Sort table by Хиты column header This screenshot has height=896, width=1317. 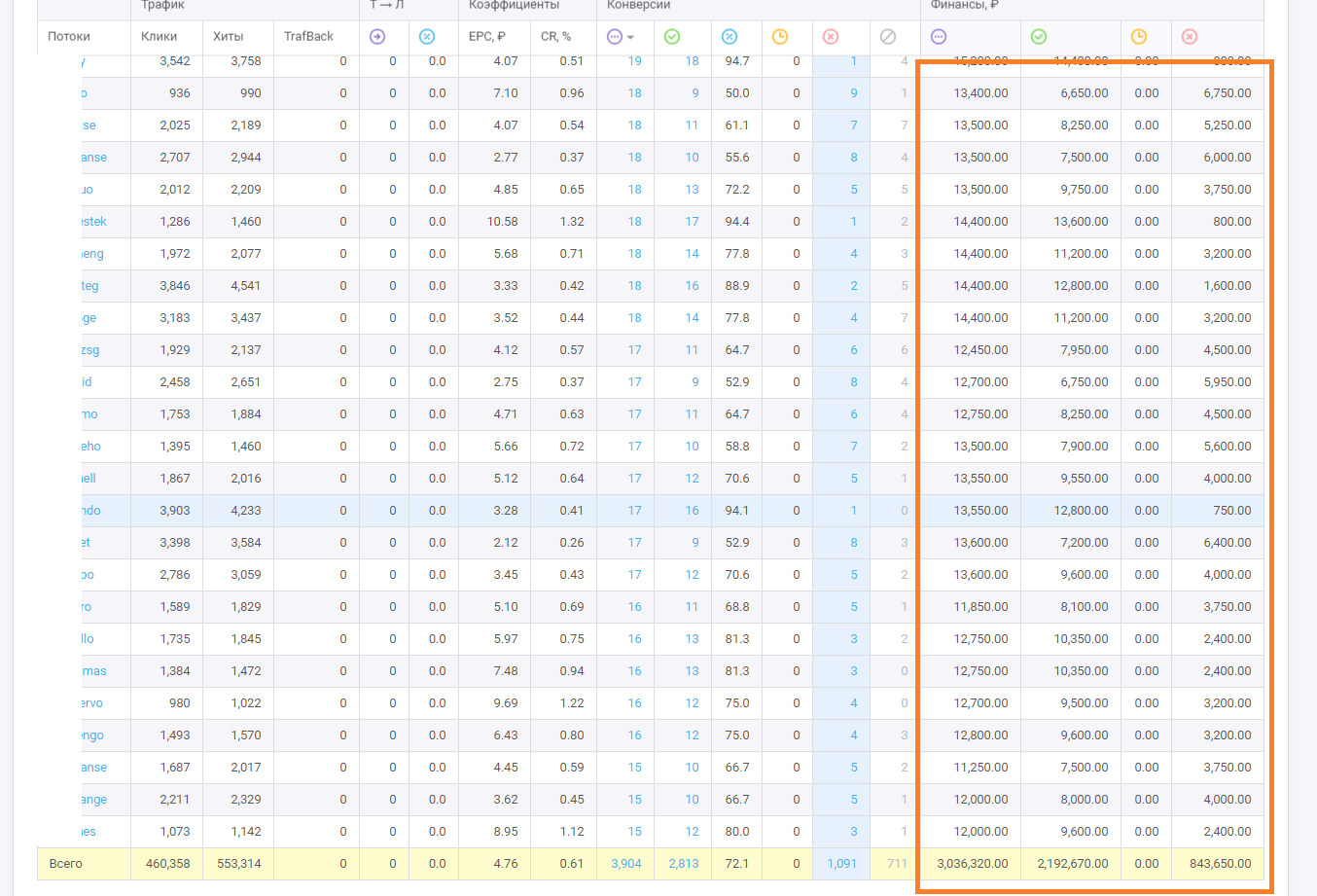[229, 37]
